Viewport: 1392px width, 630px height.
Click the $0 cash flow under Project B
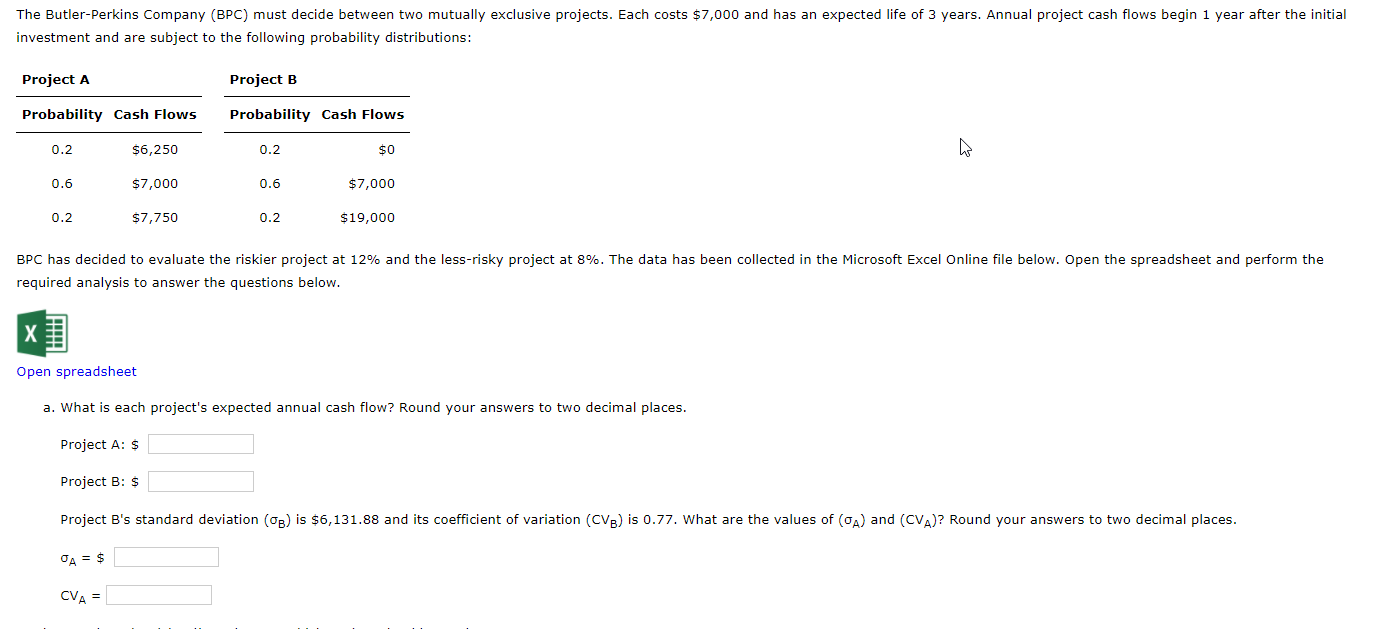click(386, 149)
